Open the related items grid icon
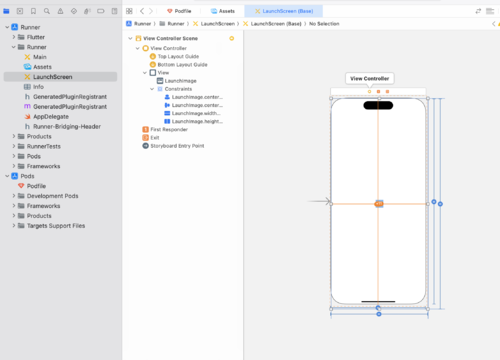The image size is (500, 360). tap(129, 11)
